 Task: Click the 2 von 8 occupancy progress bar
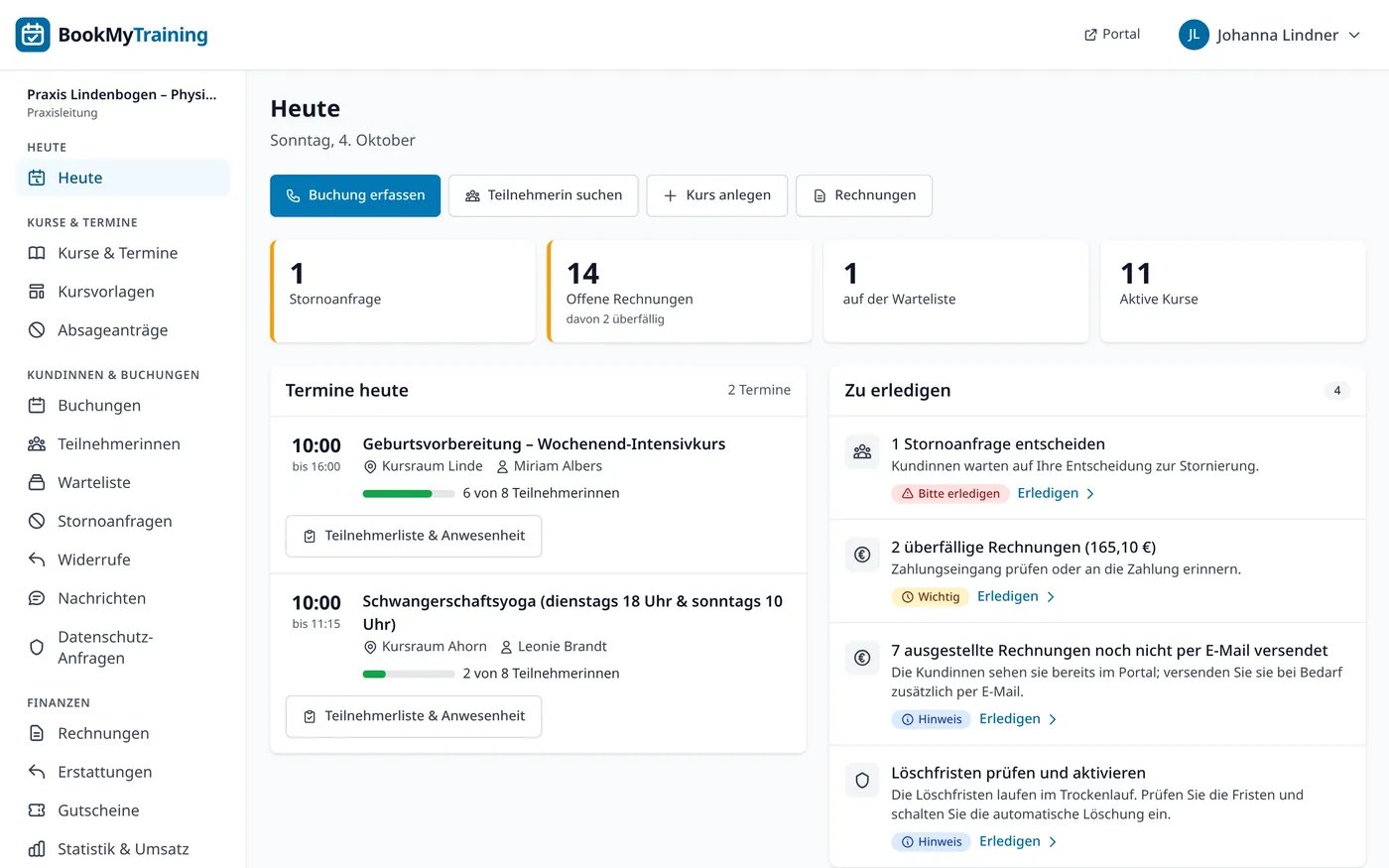coord(409,675)
